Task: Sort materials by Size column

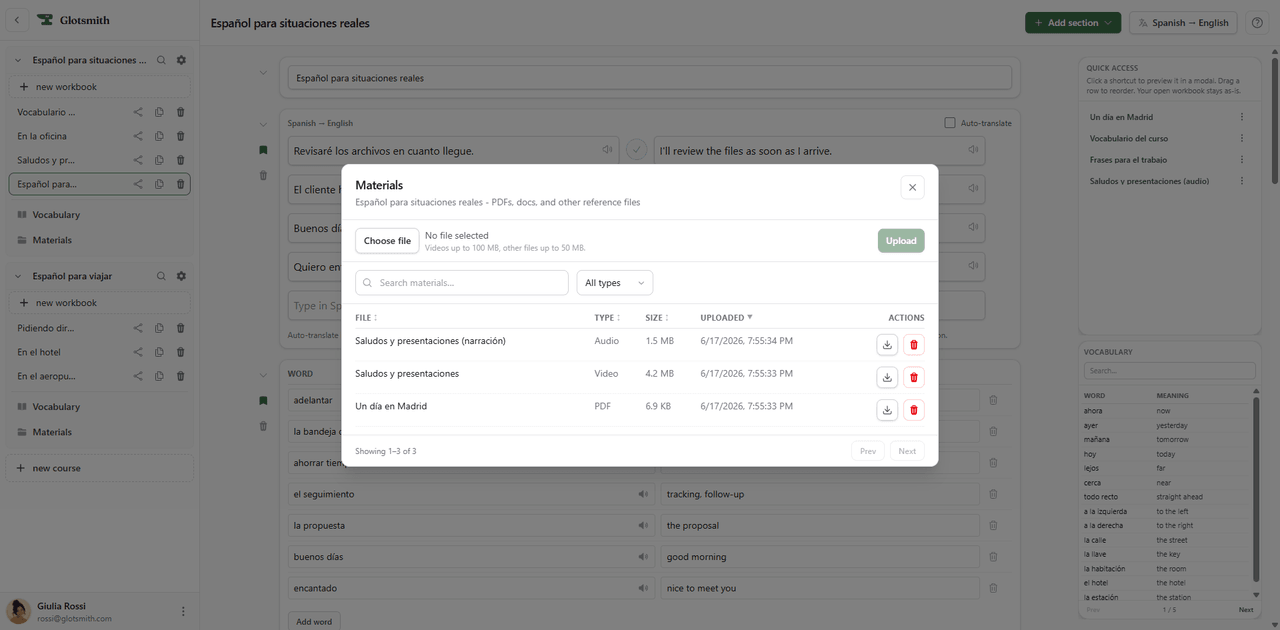Action: pos(656,318)
